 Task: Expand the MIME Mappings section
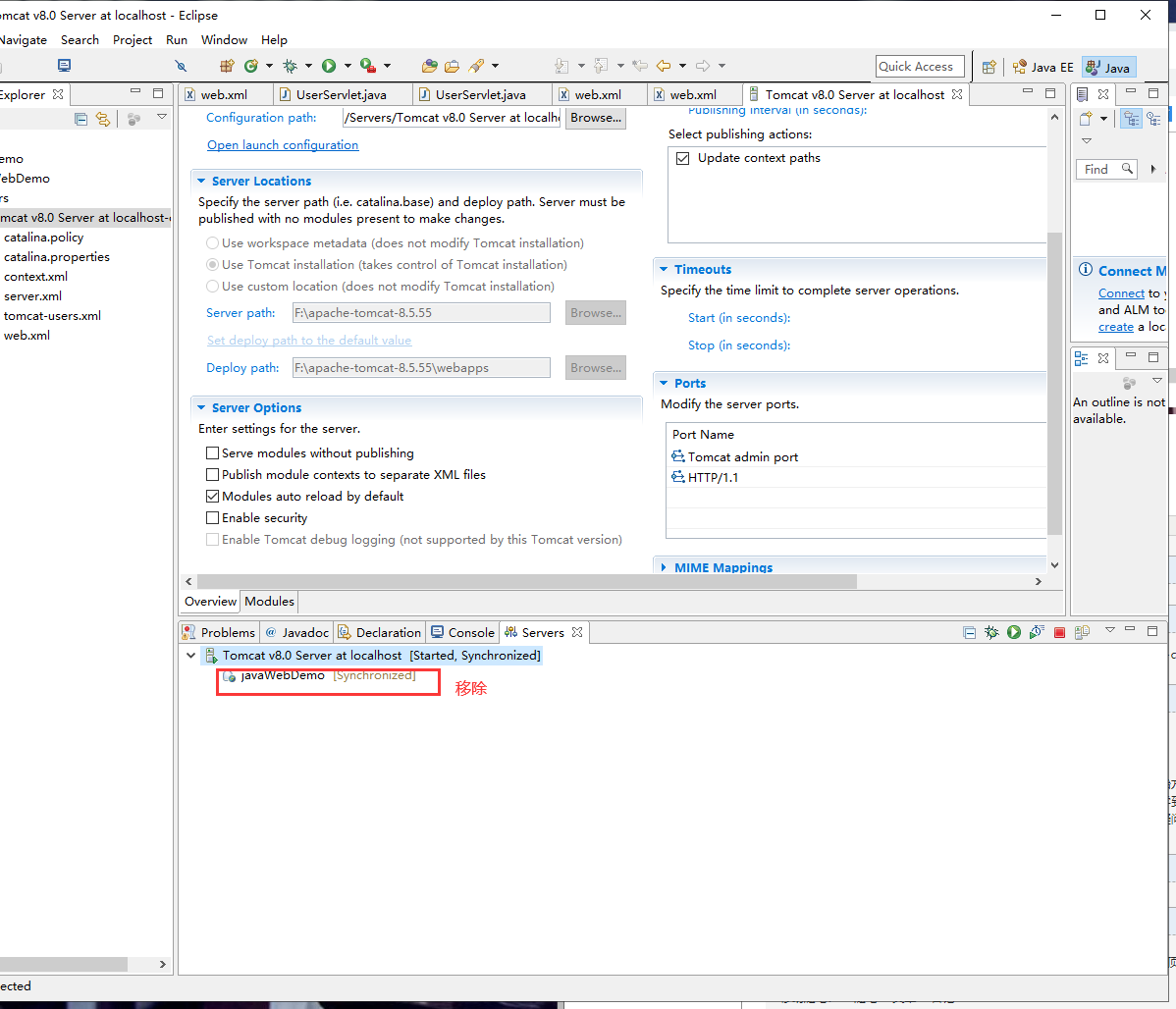click(x=664, y=567)
